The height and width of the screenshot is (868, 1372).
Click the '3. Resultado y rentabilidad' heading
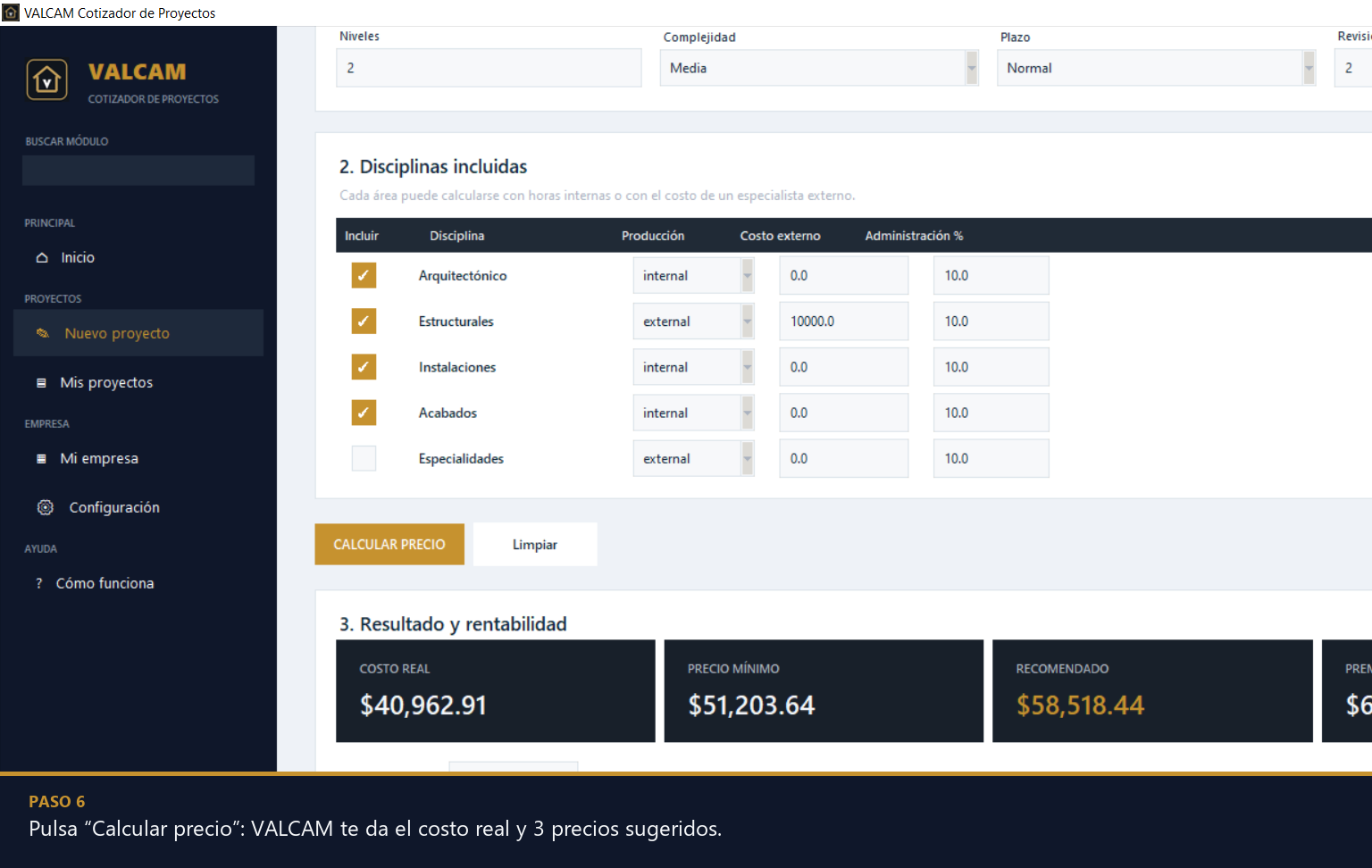point(453,624)
